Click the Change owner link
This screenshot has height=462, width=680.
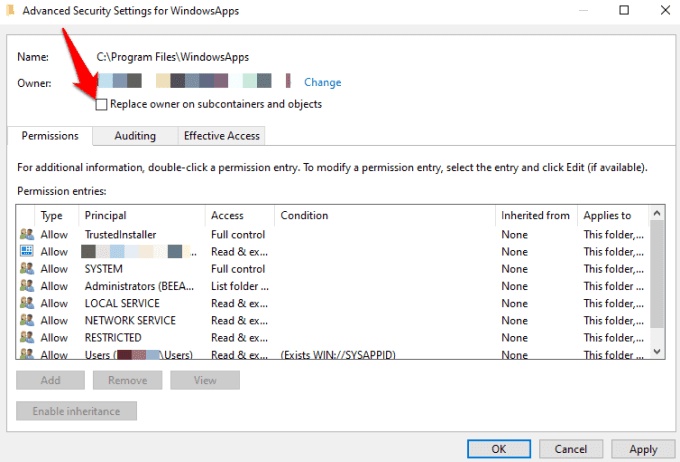(322, 82)
